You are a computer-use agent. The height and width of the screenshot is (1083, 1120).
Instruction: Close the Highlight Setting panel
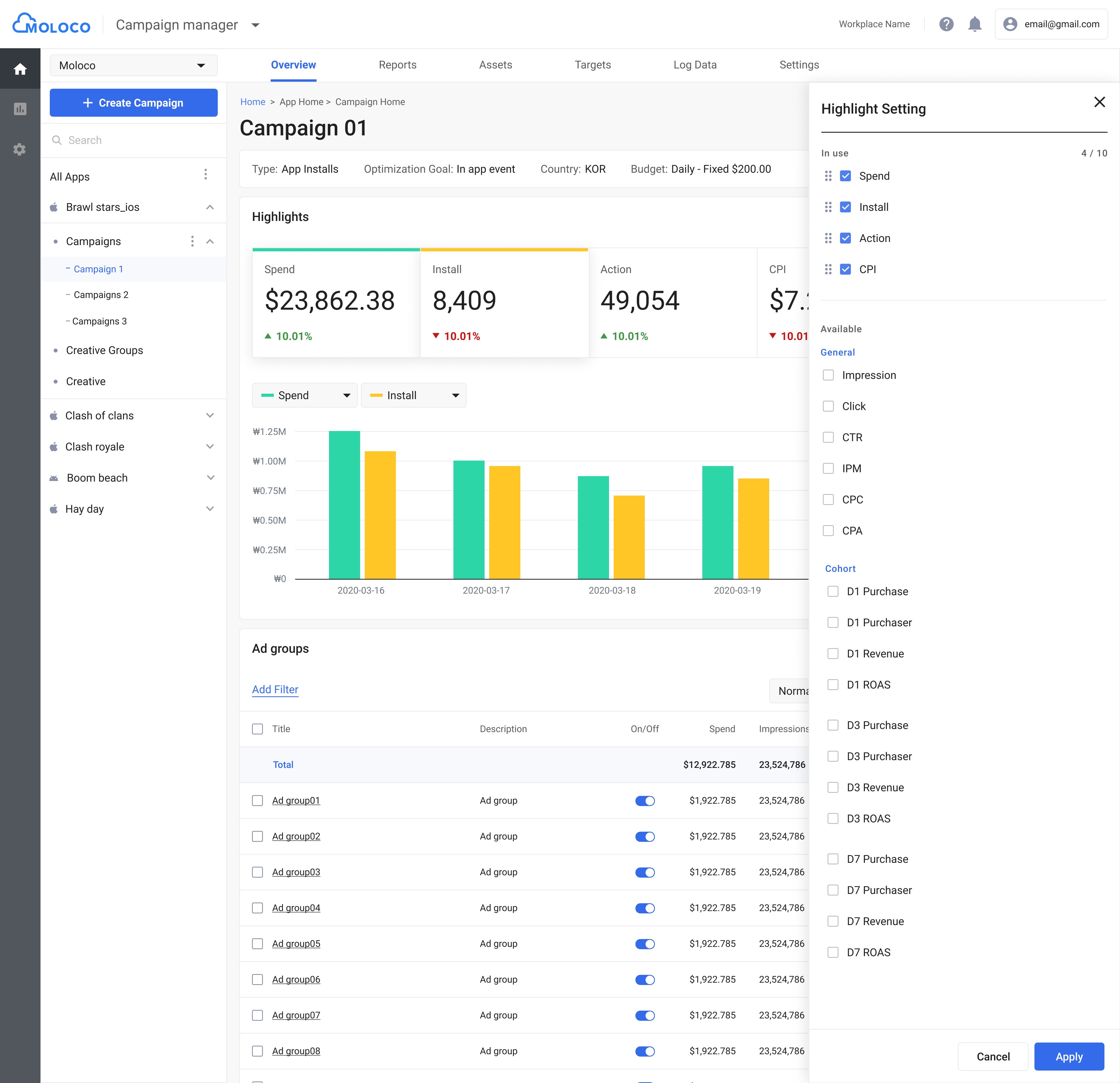point(1100,102)
